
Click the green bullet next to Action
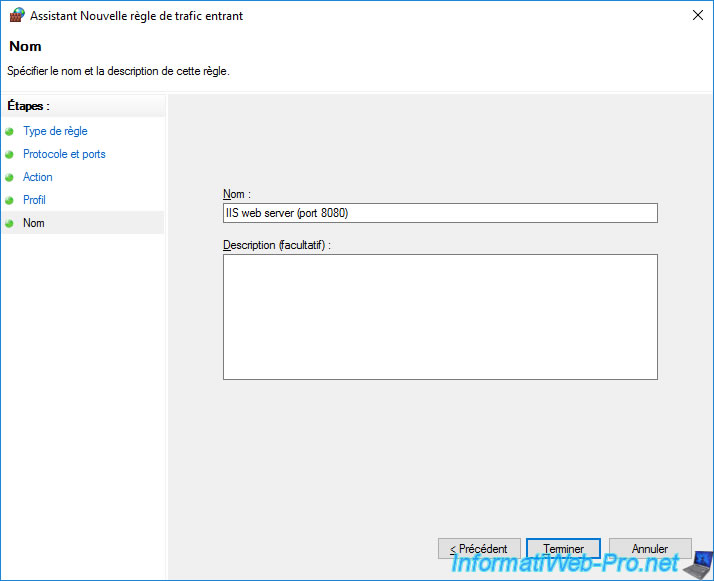tap(9, 177)
